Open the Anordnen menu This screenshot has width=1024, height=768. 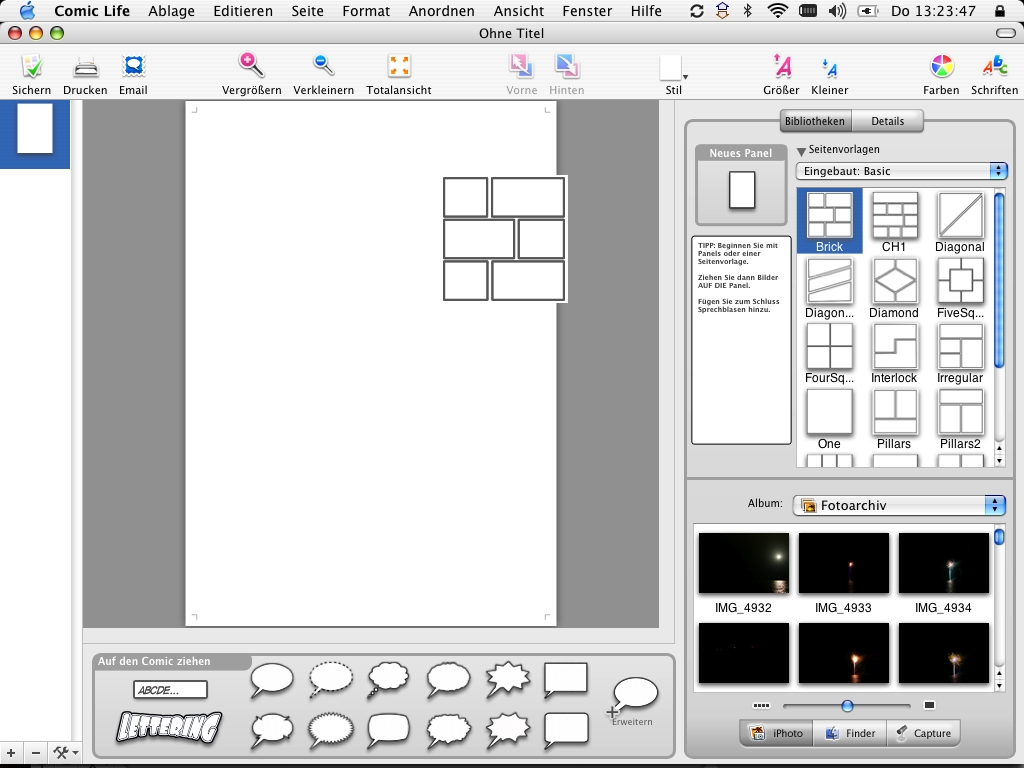[x=441, y=11]
